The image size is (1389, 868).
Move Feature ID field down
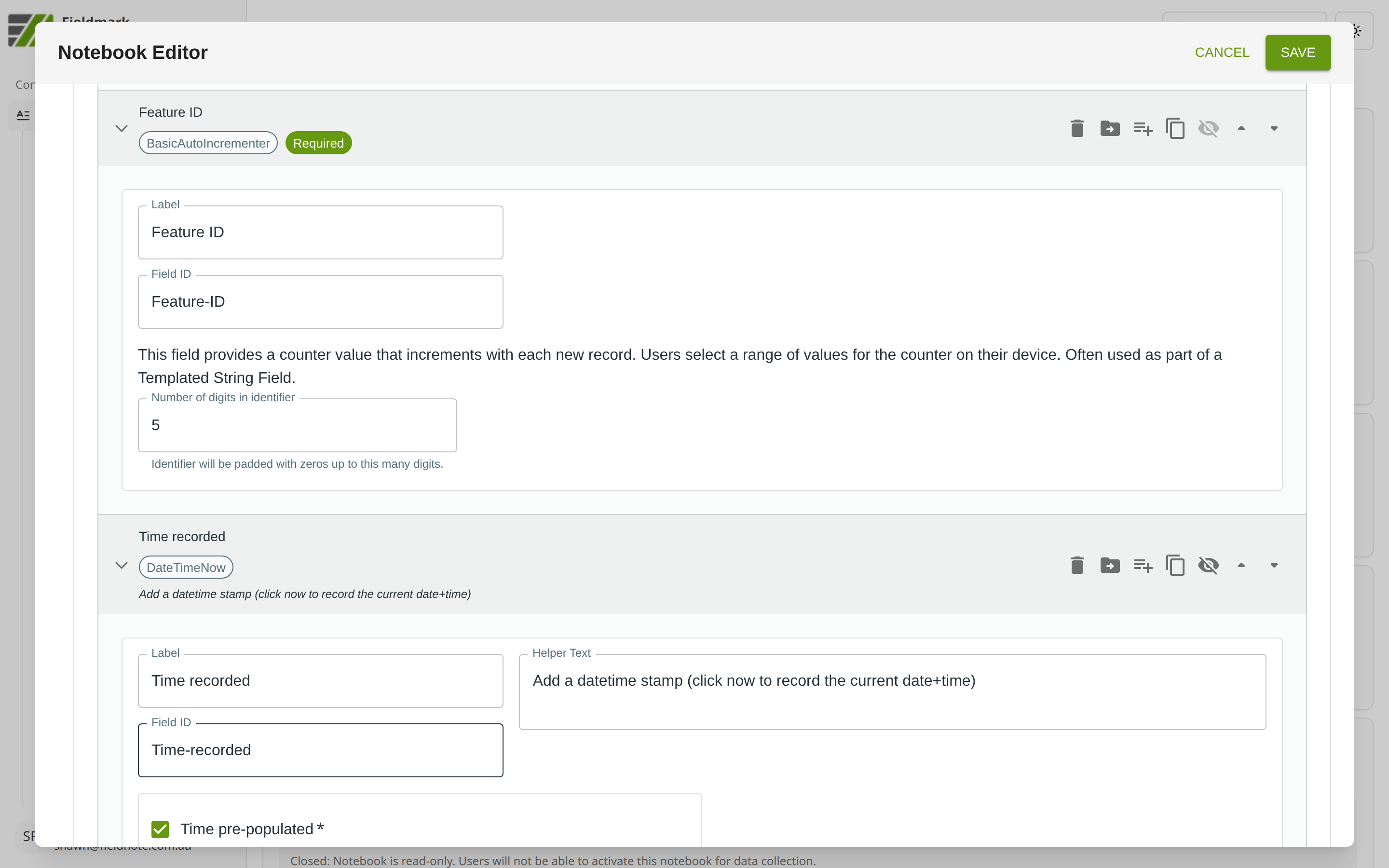pos(1274,129)
